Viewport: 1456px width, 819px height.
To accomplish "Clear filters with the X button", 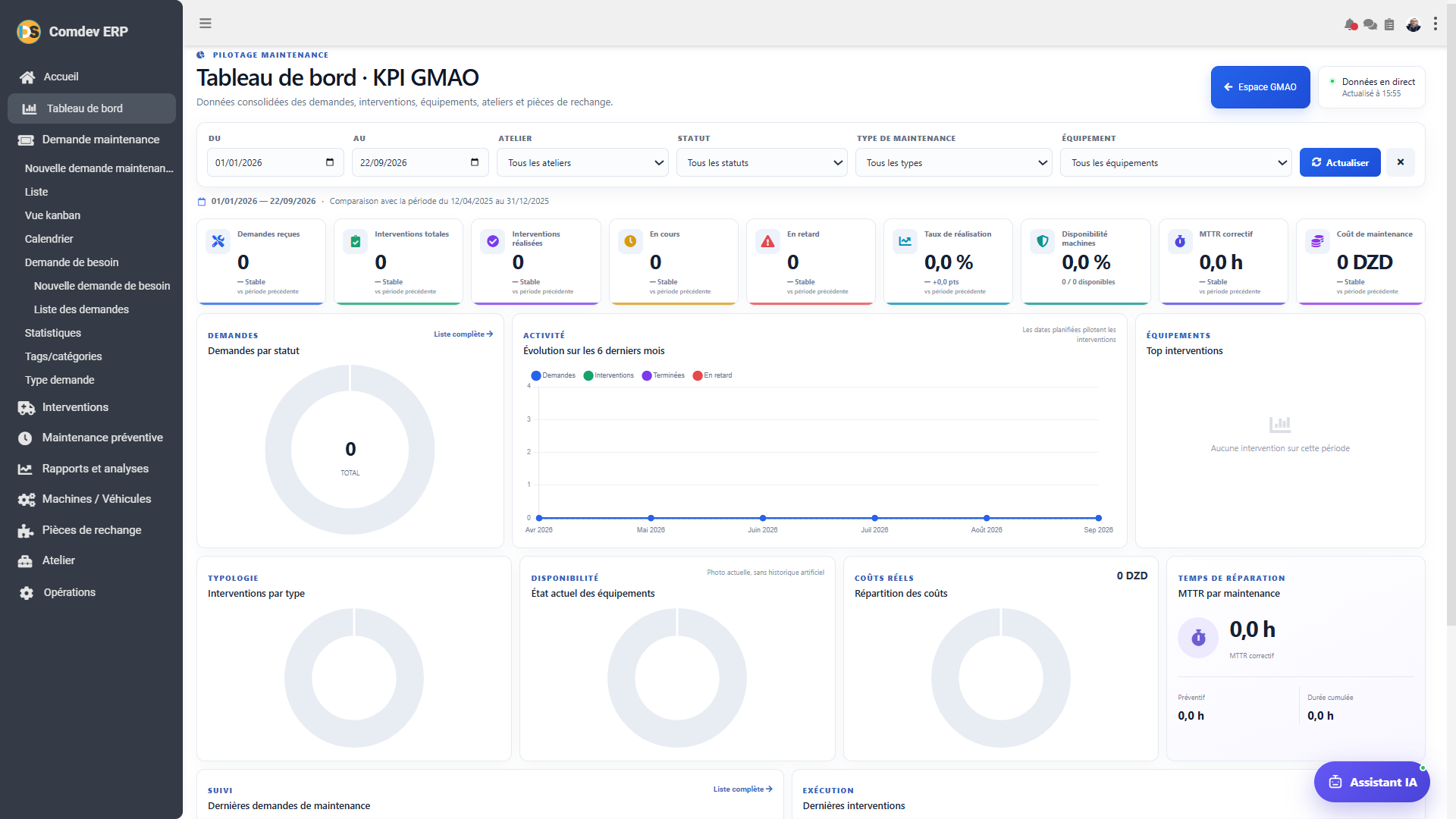I will tap(1401, 162).
